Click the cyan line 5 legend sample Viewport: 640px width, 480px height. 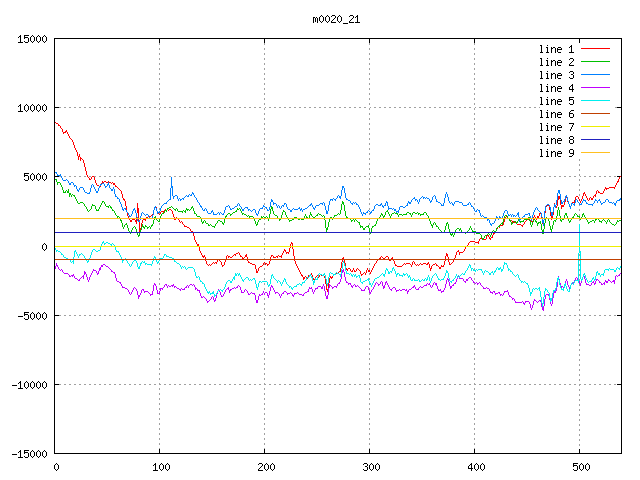point(596,101)
